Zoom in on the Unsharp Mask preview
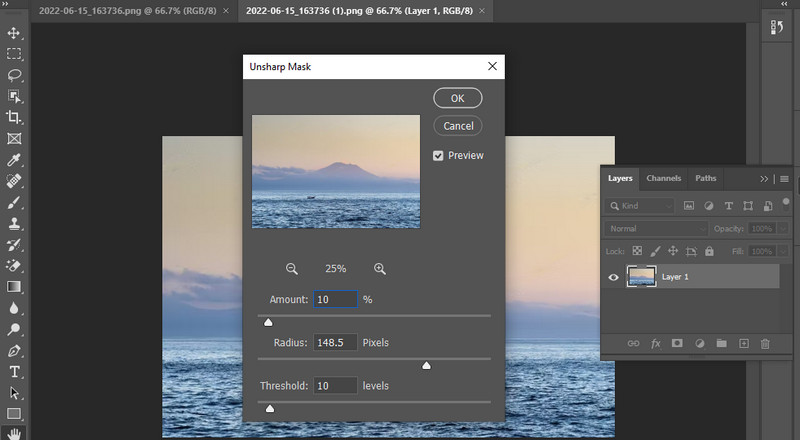Image resolution: width=800 pixels, height=440 pixels. click(x=380, y=269)
